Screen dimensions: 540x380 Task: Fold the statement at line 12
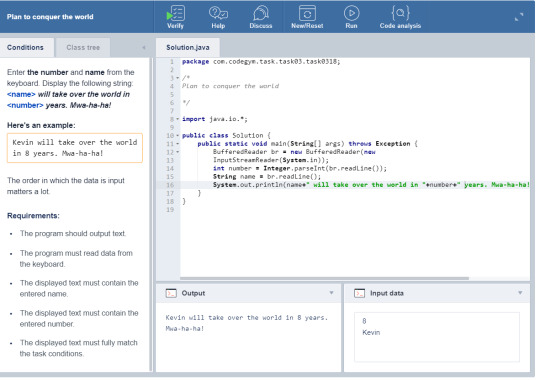pos(178,153)
